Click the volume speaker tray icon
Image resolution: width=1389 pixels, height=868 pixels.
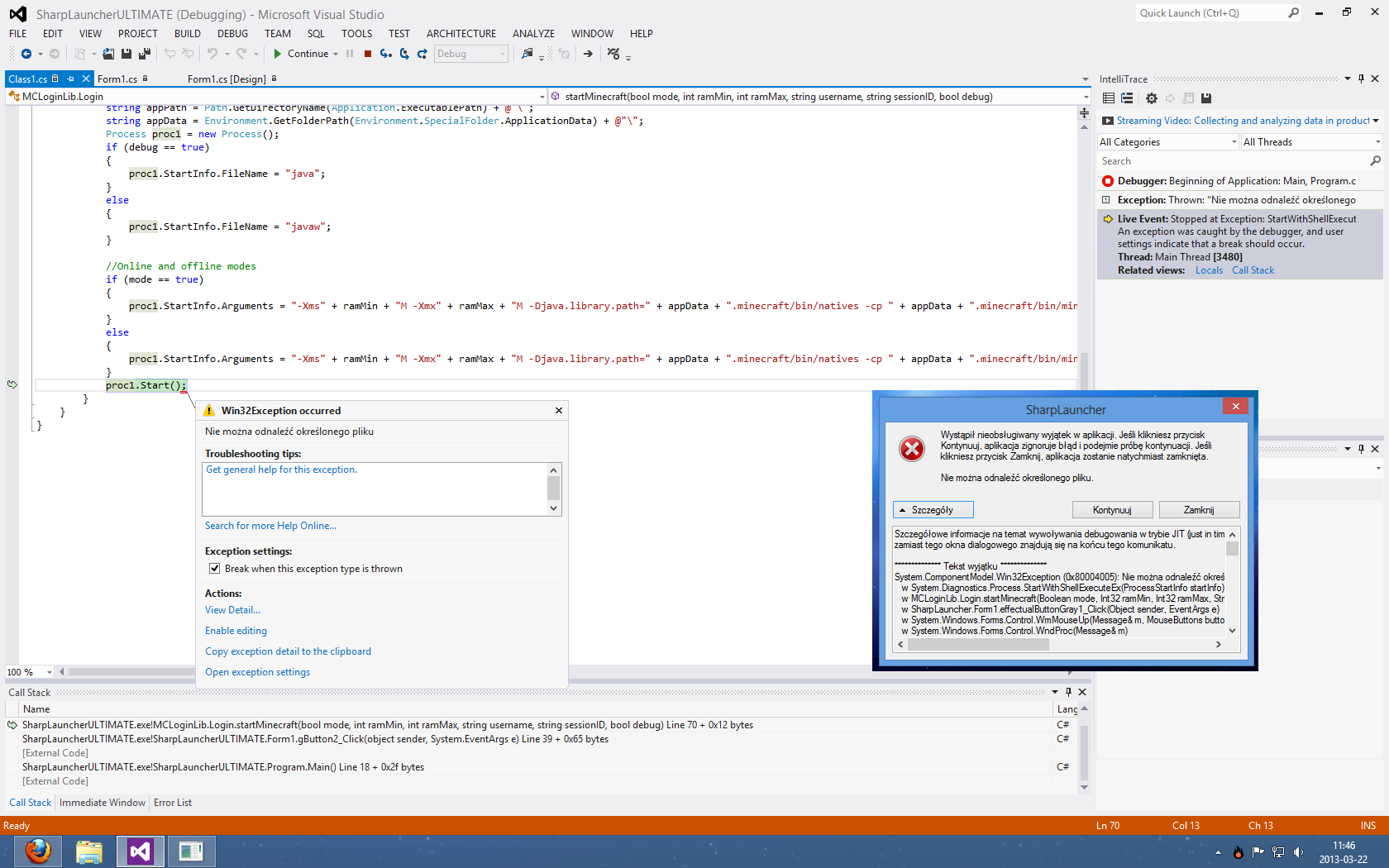click(1298, 852)
